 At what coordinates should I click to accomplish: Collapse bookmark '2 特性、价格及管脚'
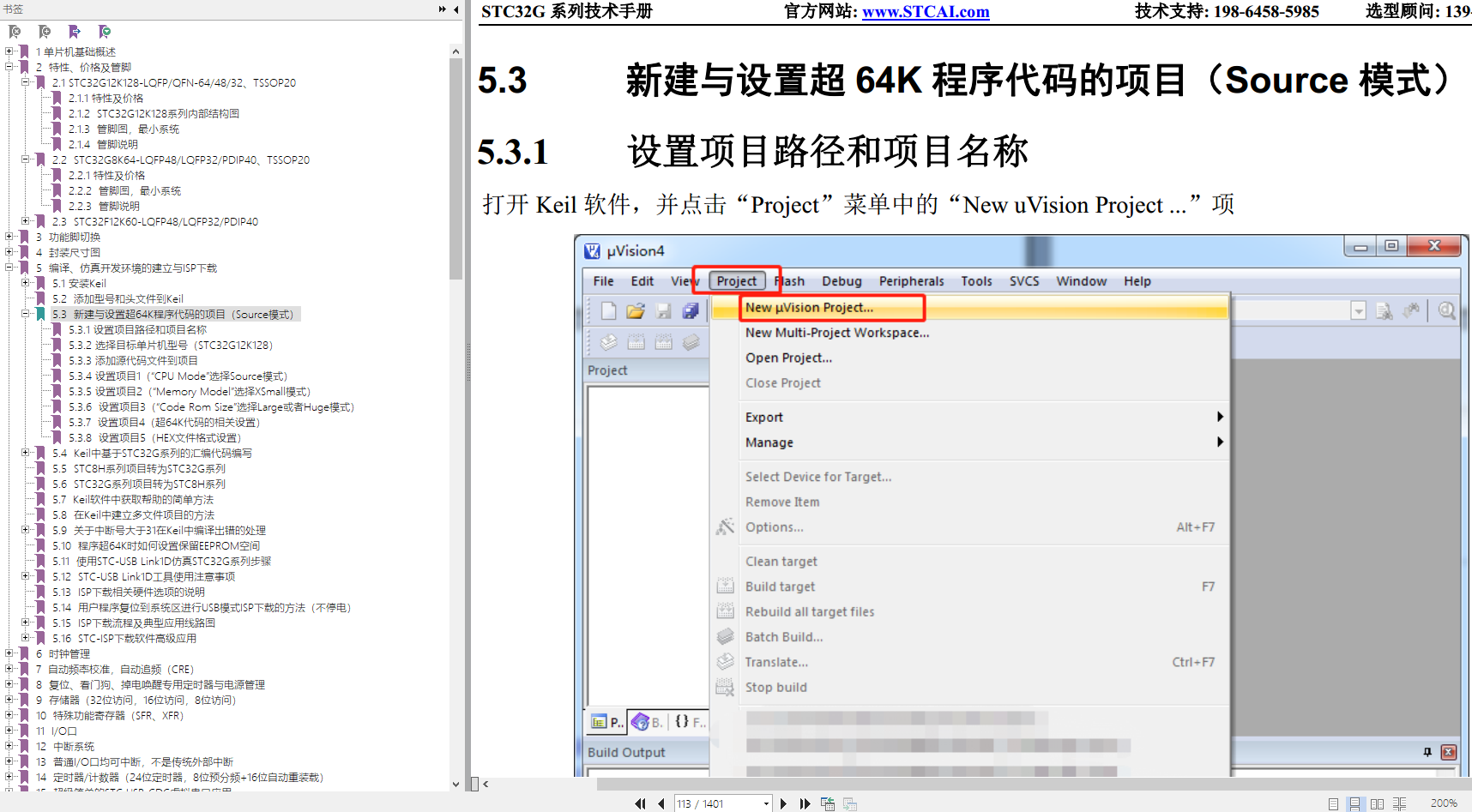9,68
